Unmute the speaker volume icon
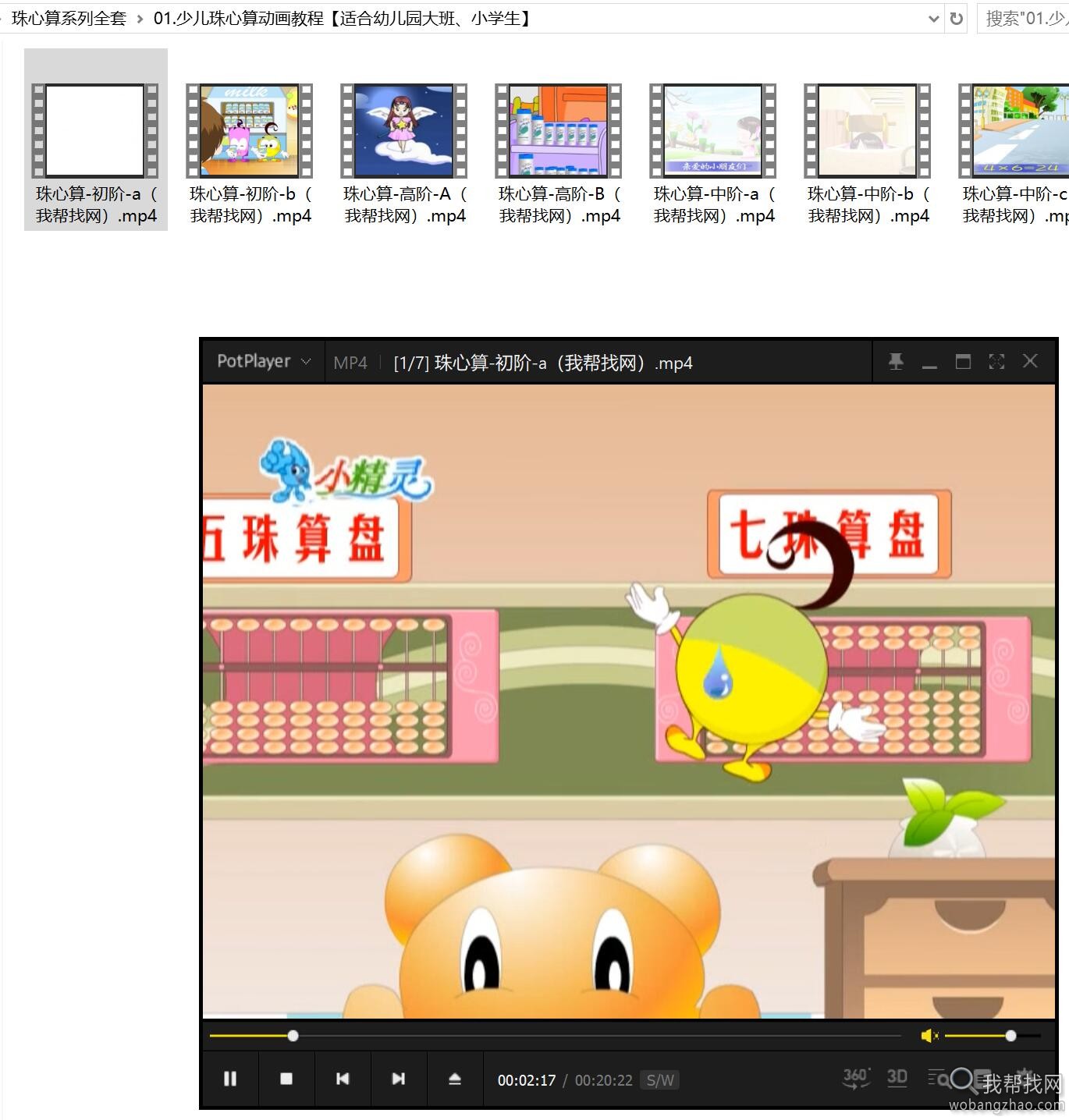The width and height of the screenshot is (1069, 1120). pos(929,1036)
